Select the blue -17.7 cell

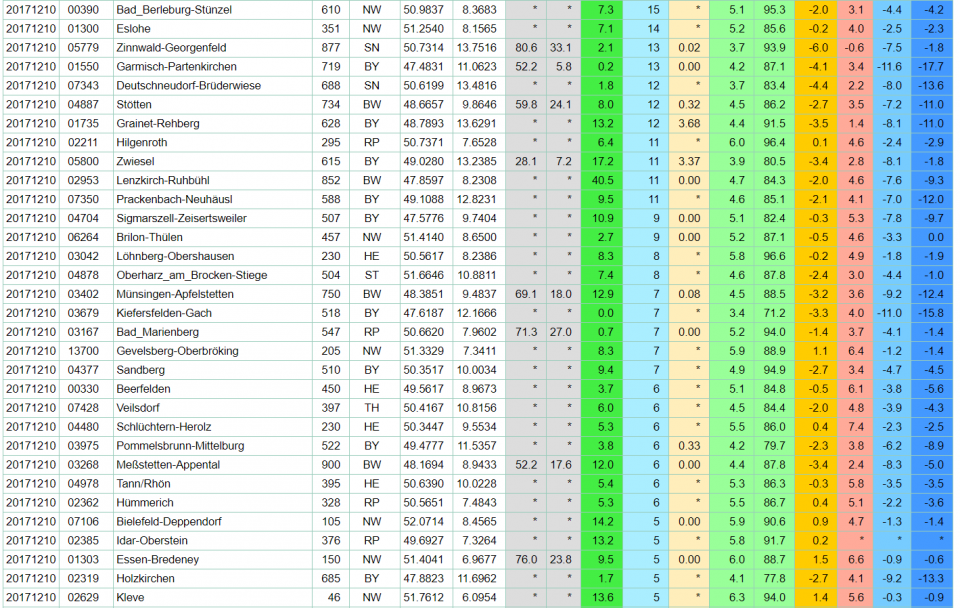click(932, 66)
